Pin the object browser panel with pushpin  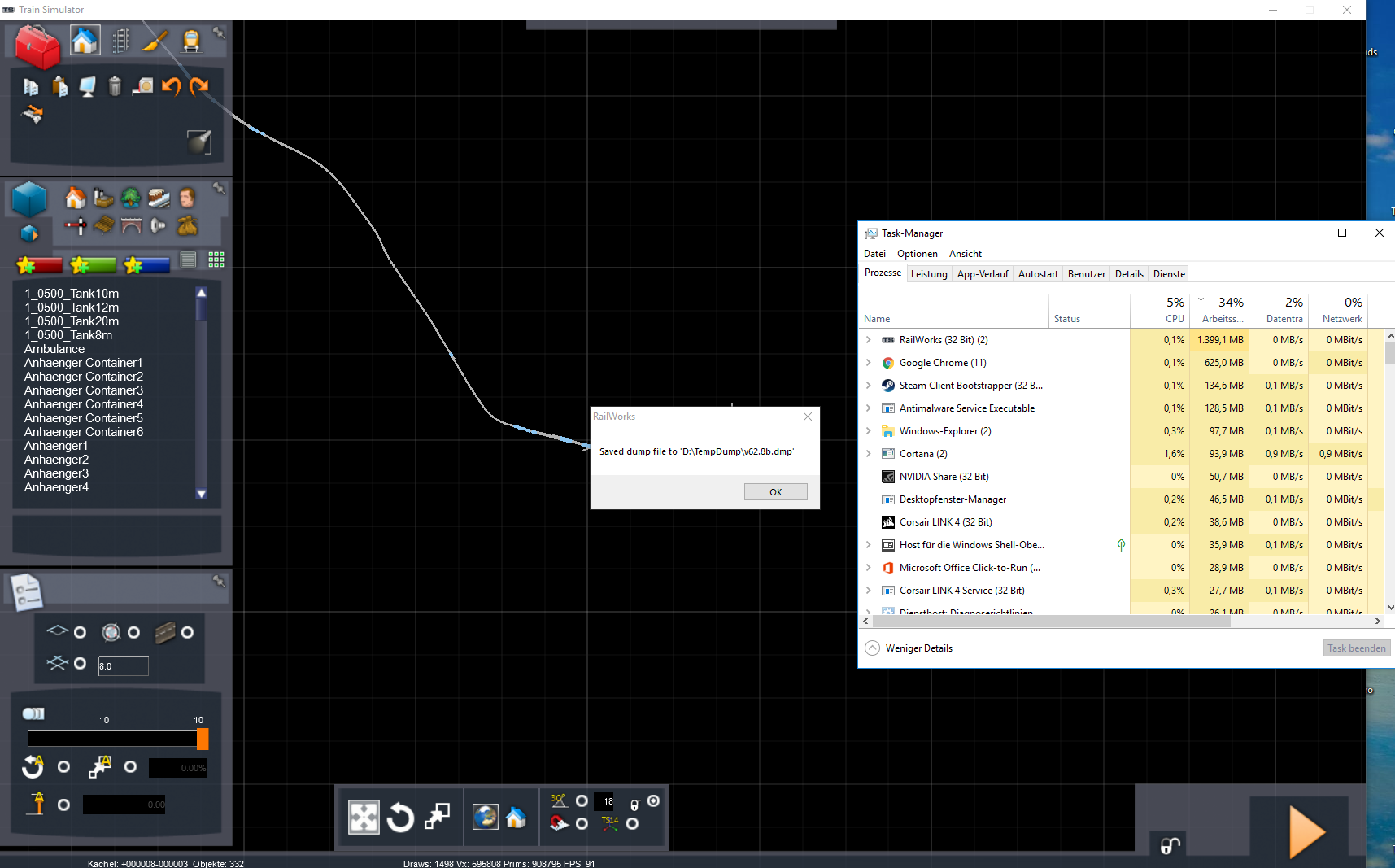[220, 189]
